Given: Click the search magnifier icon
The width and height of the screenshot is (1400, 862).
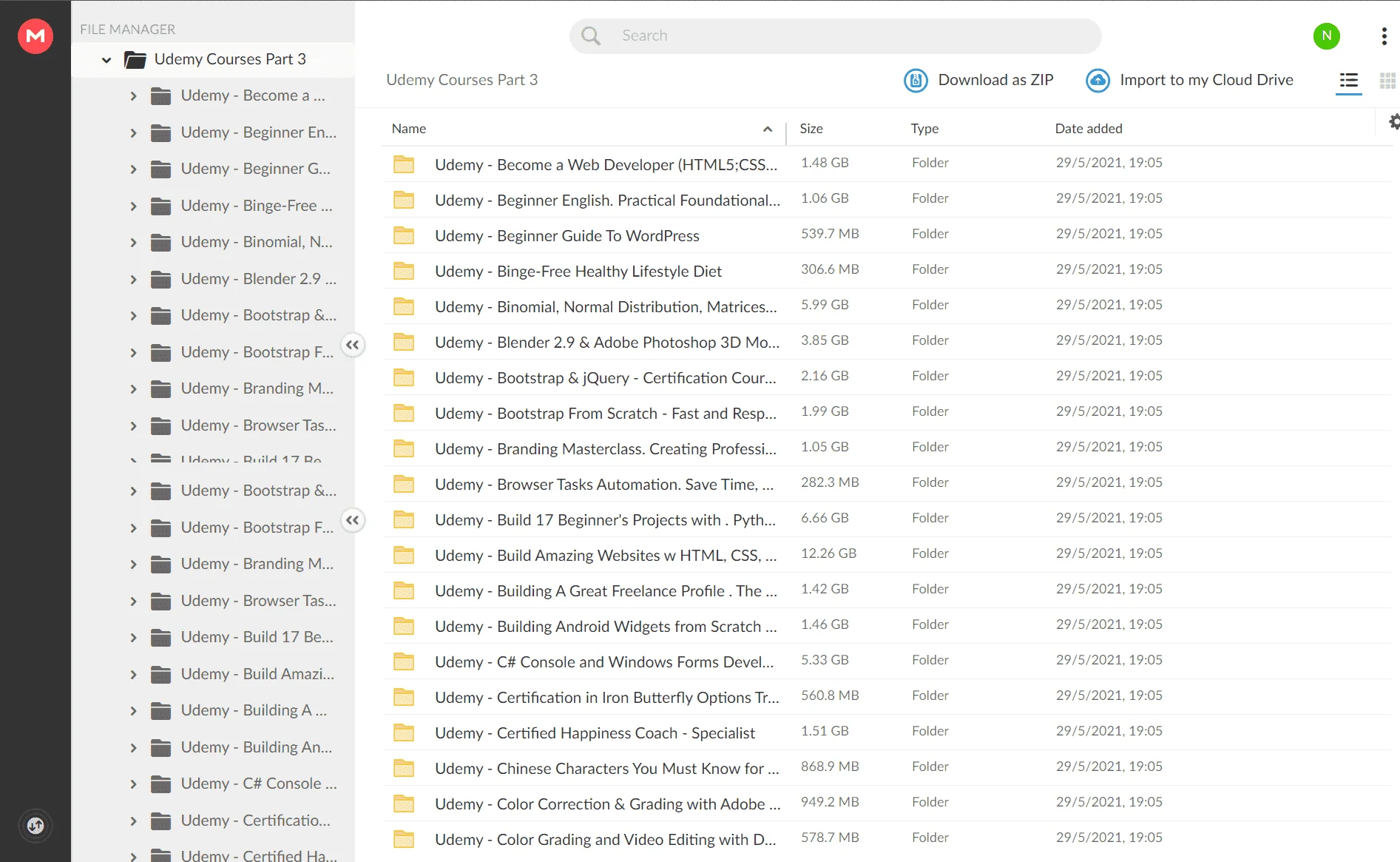Looking at the screenshot, I should [x=590, y=36].
